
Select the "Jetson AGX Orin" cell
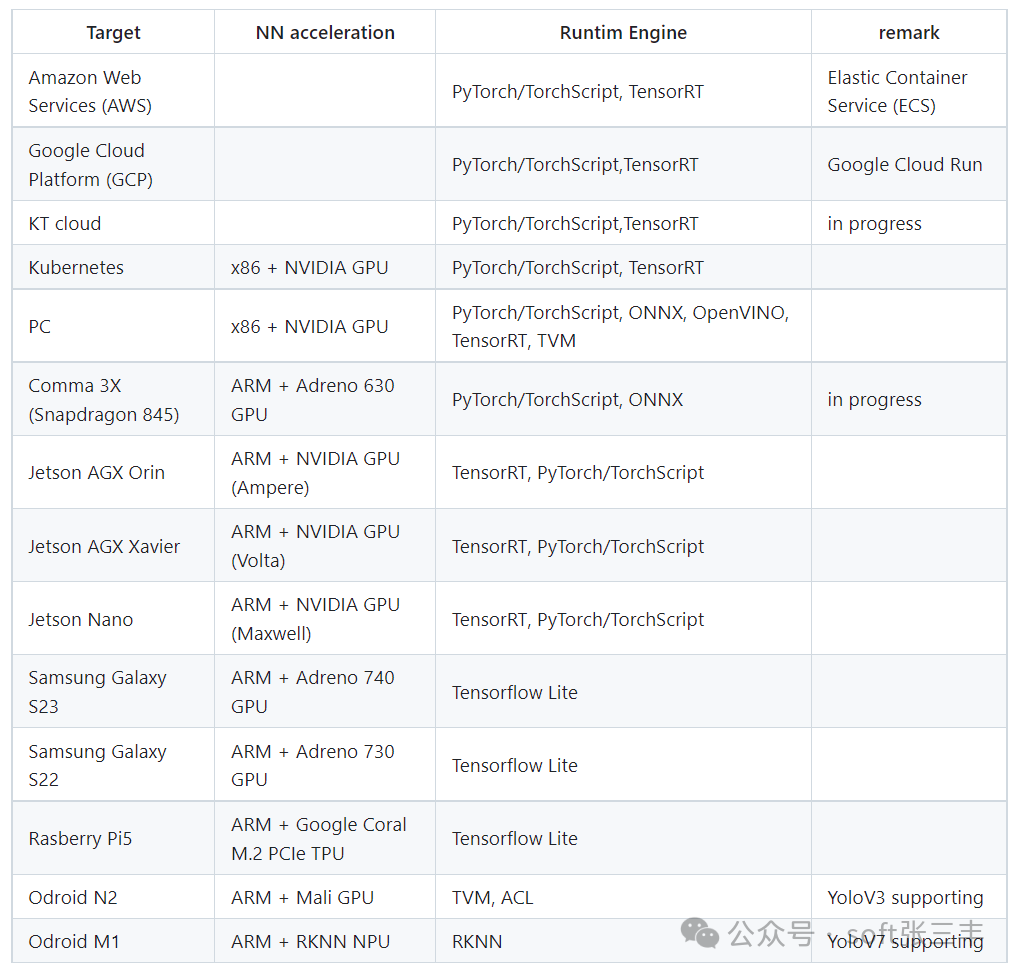pyautogui.click(x=114, y=472)
